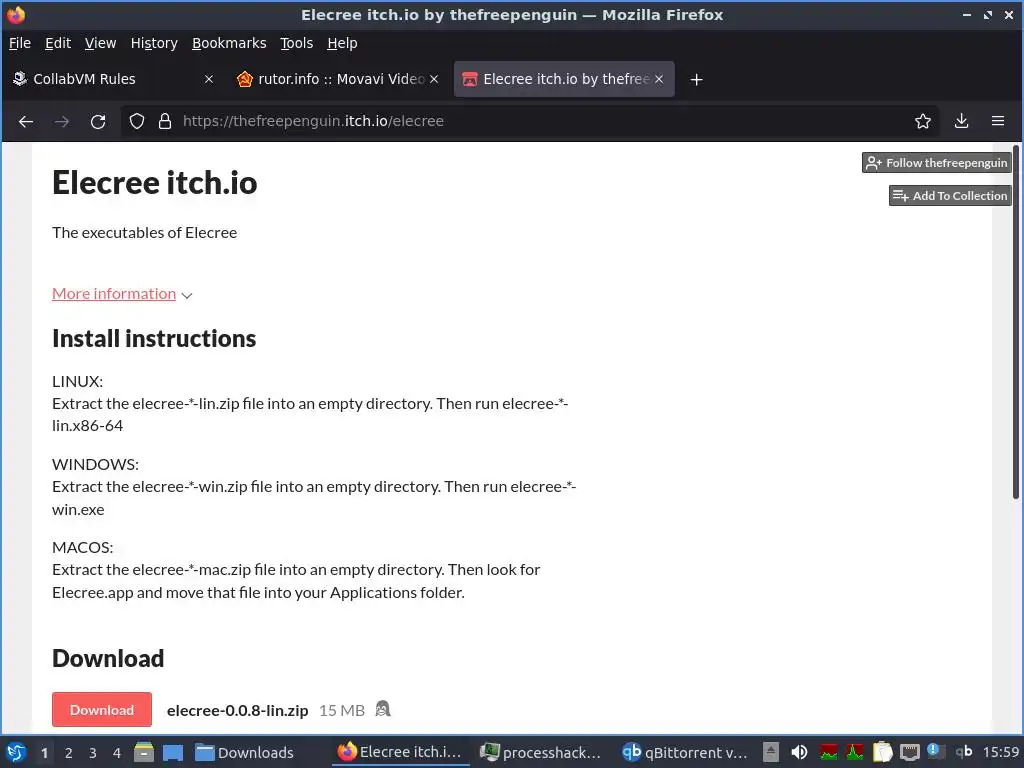Open the Firefox downloads panel
1024x768 pixels.
point(961,121)
